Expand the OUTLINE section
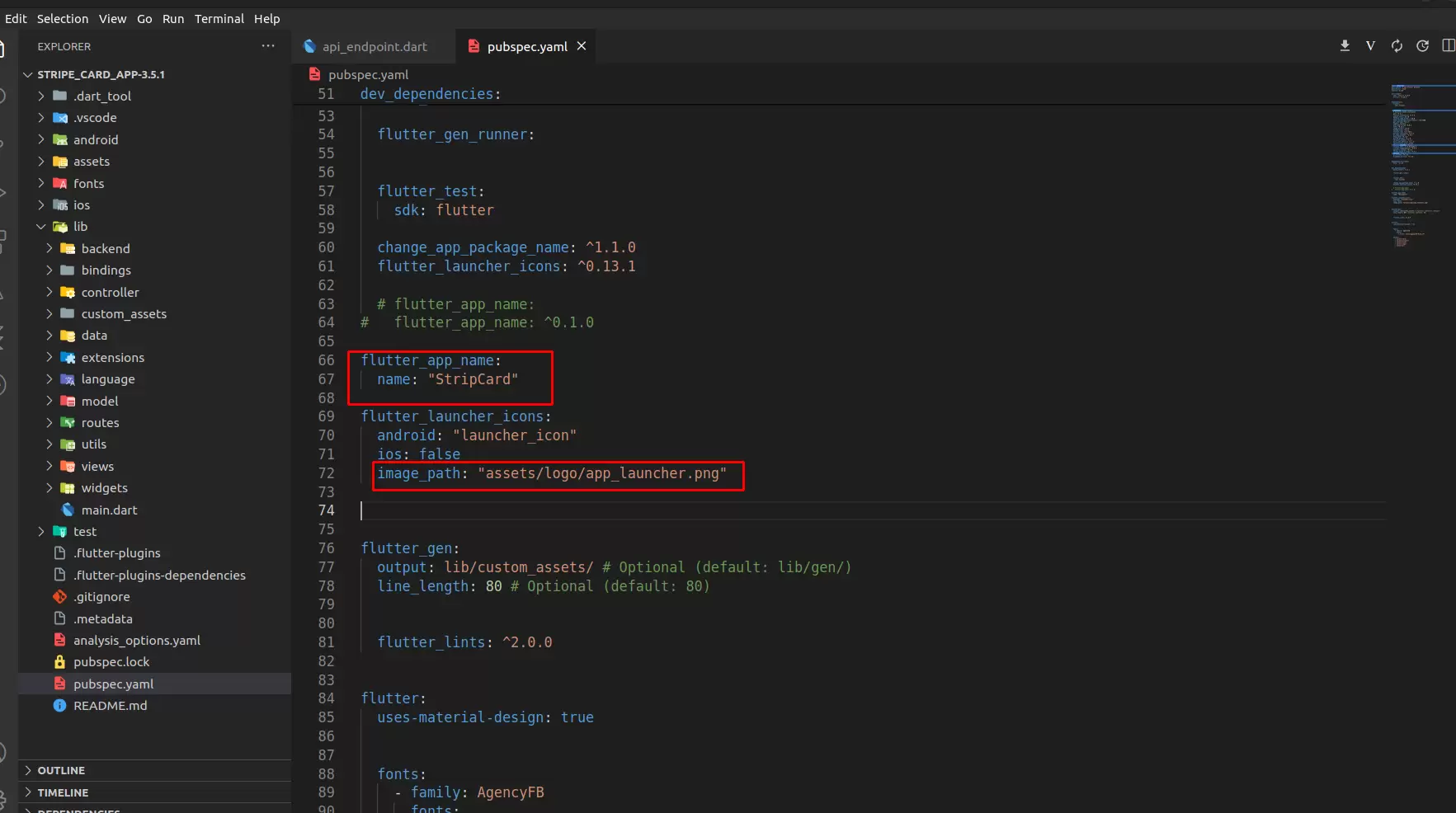1456x813 pixels. [154, 770]
